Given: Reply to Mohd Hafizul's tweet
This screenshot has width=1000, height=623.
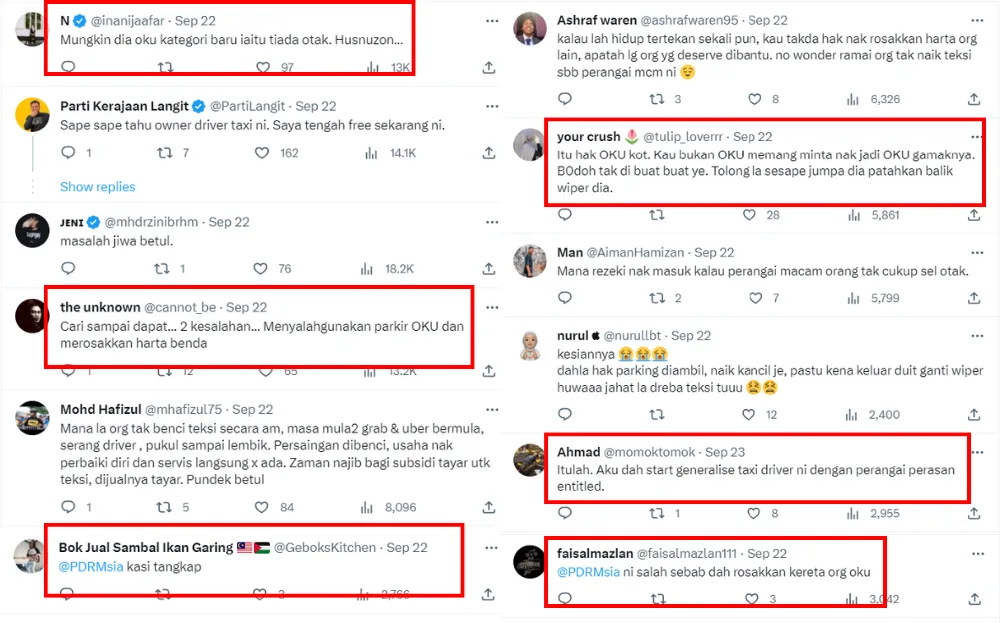Looking at the screenshot, I should click(x=68, y=507).
